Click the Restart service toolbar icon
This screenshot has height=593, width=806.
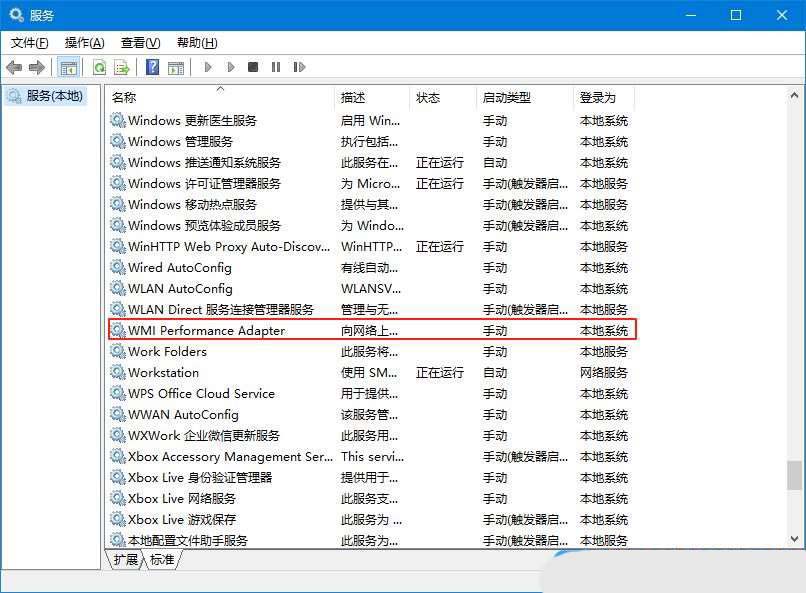[x=299, y=67]
